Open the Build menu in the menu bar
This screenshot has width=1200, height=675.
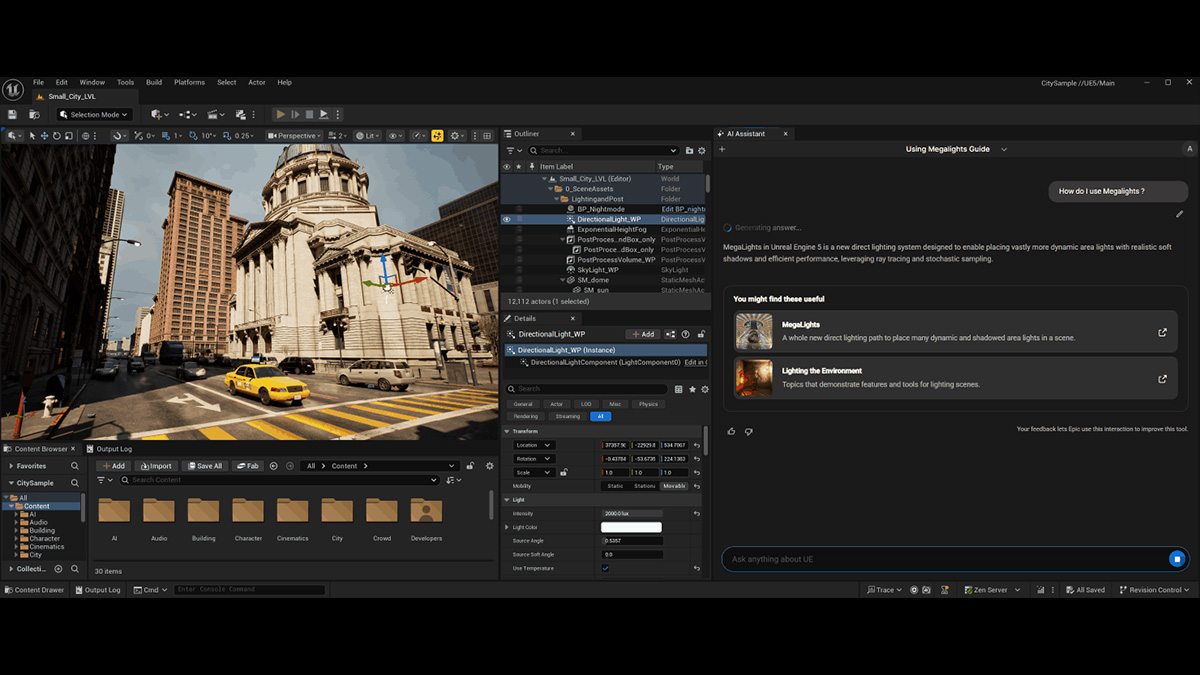point(155,82)
